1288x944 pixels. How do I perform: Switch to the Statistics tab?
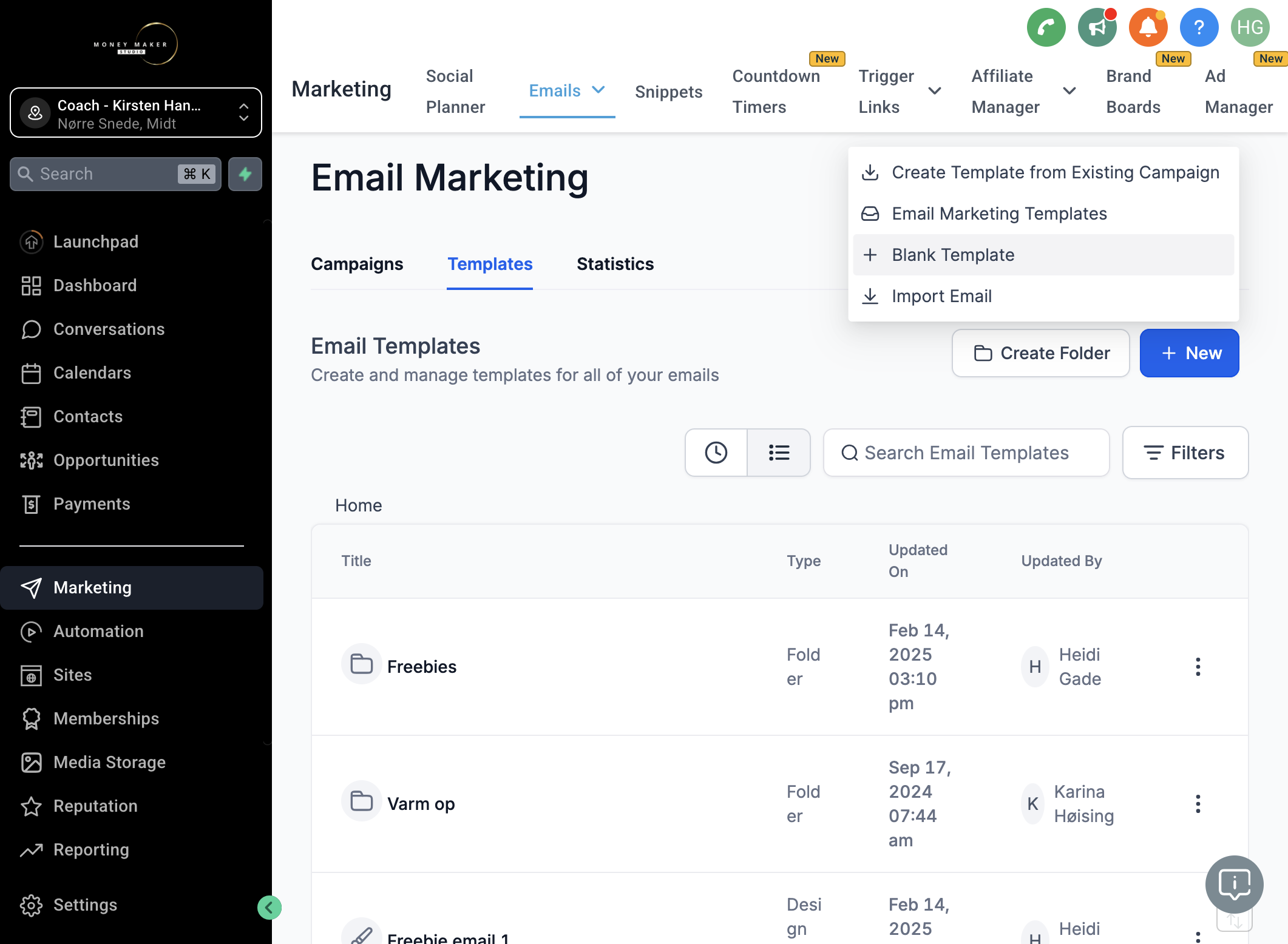click(x=615, y=264)
